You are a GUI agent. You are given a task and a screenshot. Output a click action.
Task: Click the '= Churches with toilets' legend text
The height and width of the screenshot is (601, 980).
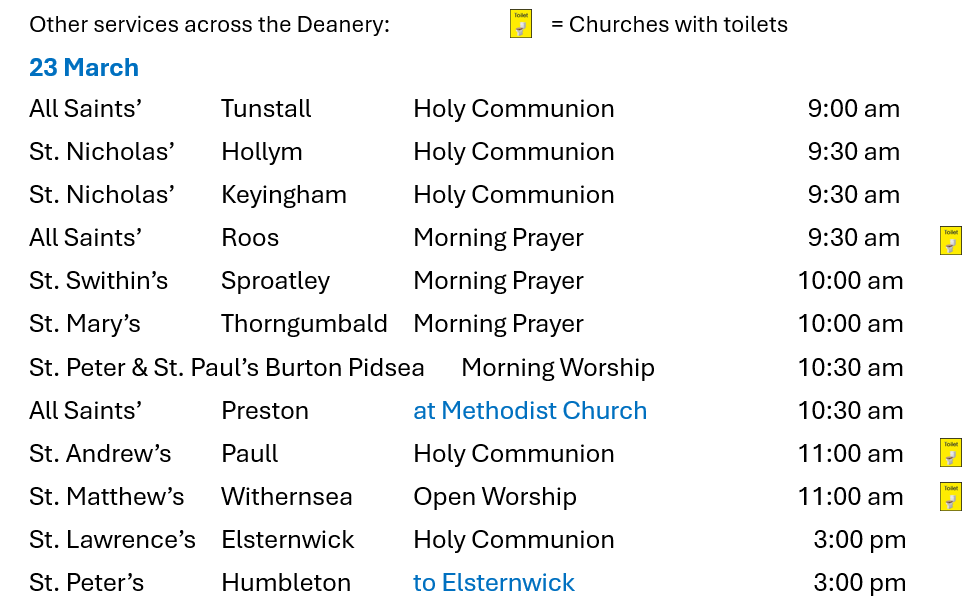tap(669, 24)
